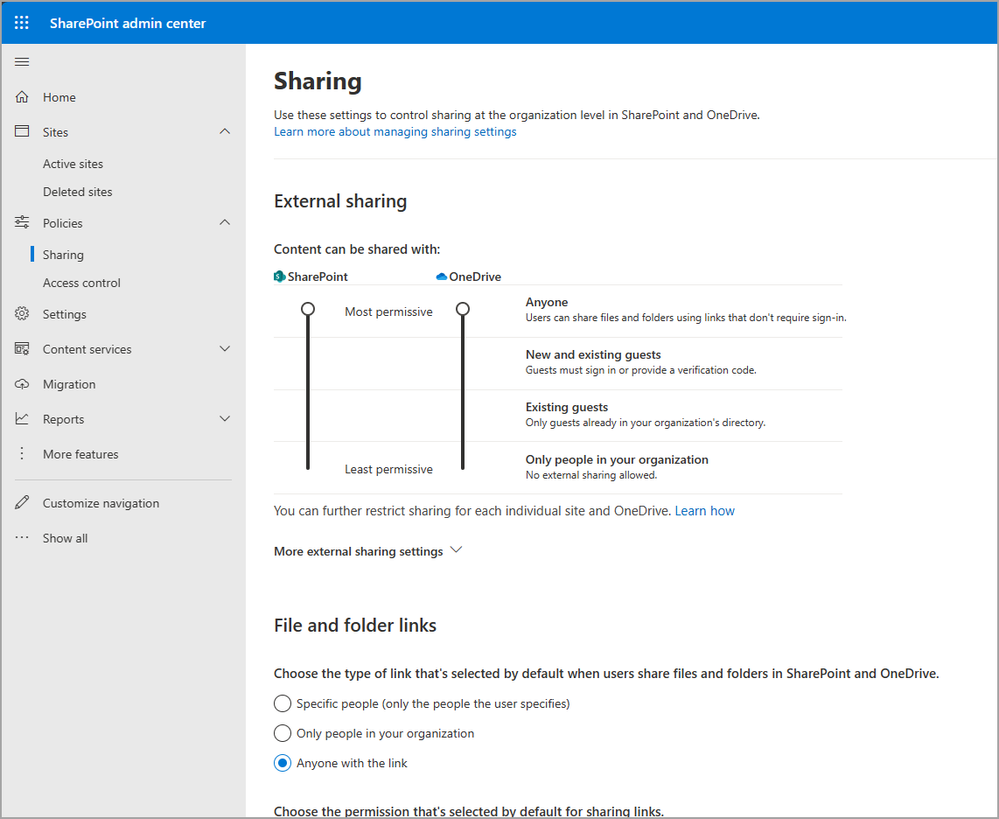Screen dimensions: 999x819
Task: Open Learn more about managing sharing settings
Action: click(x=395, y=131)
